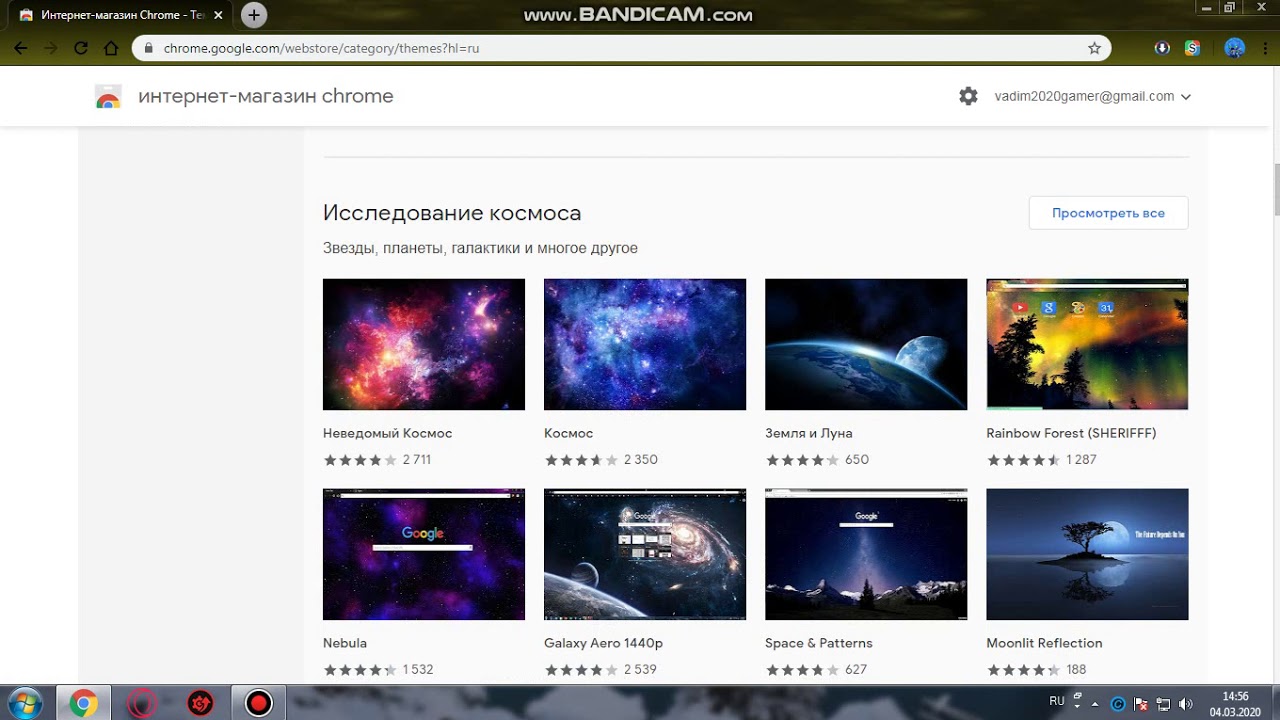Click the Moonlit Reflection title
The height and width of the screenshot is (720, 1280).
click(1044, 643)
